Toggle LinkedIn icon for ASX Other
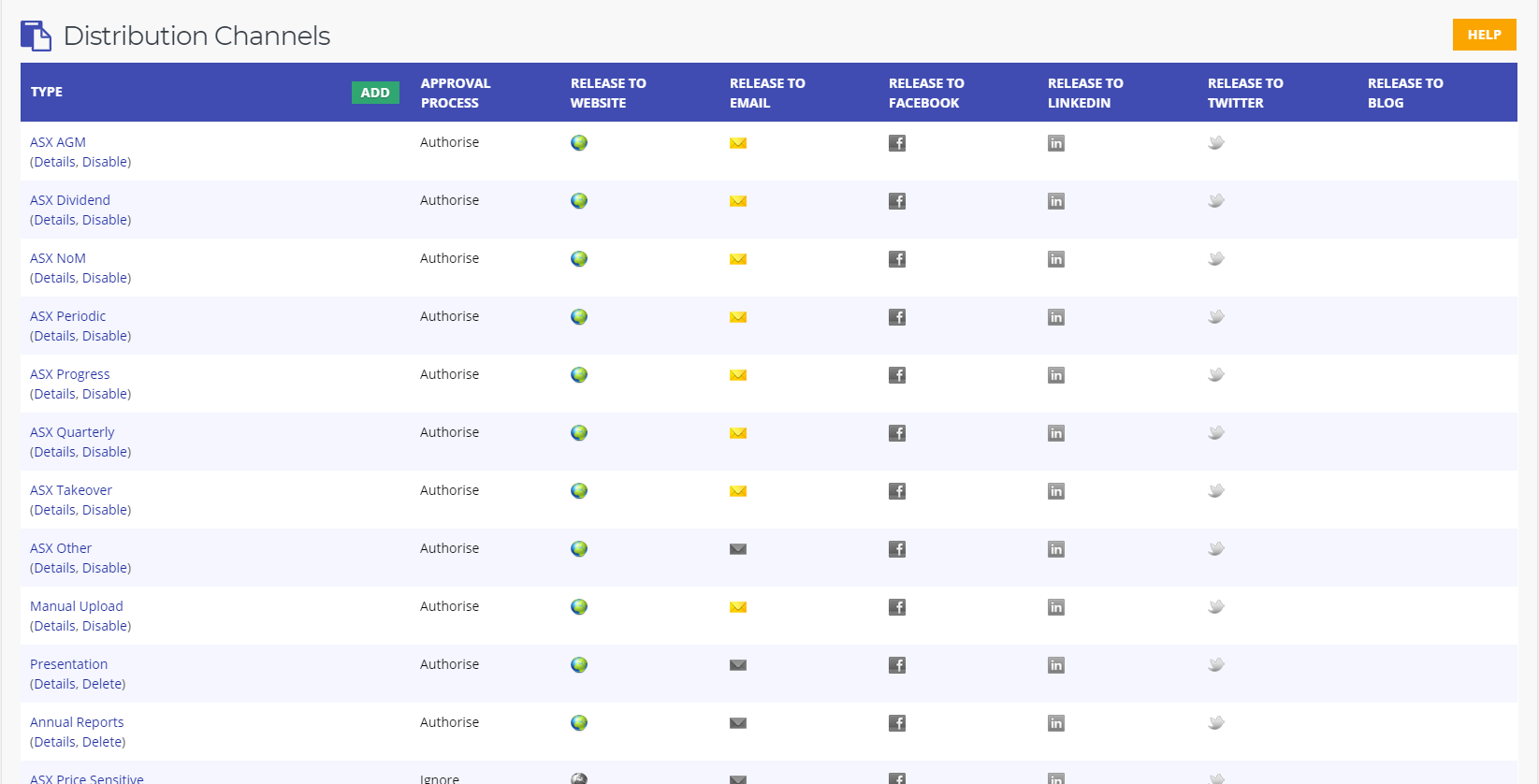The width and height of the screenshot is (1539, 784). (1056, 549)
